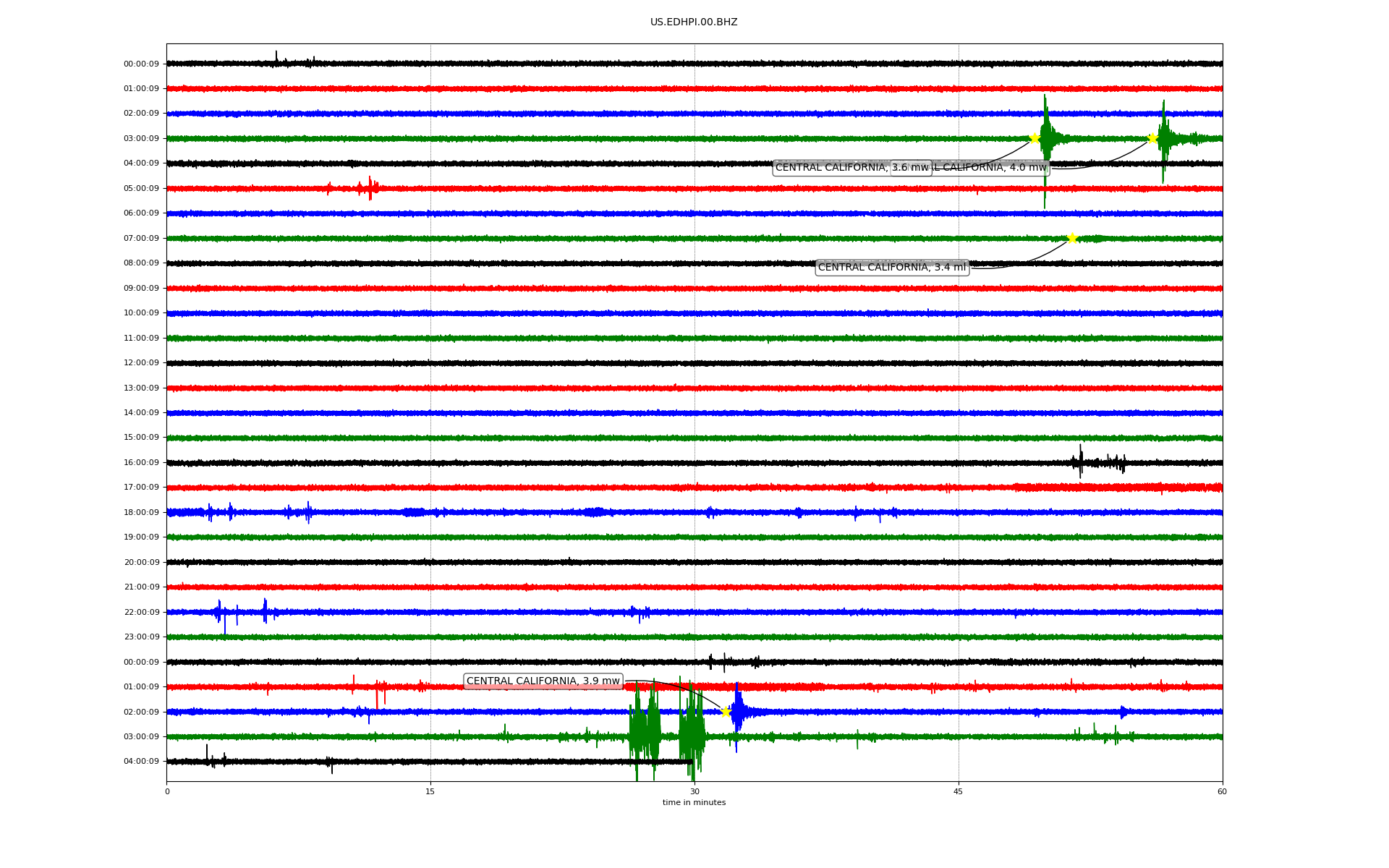Click the last 04:00:09 label at bottom

point(141,762)
